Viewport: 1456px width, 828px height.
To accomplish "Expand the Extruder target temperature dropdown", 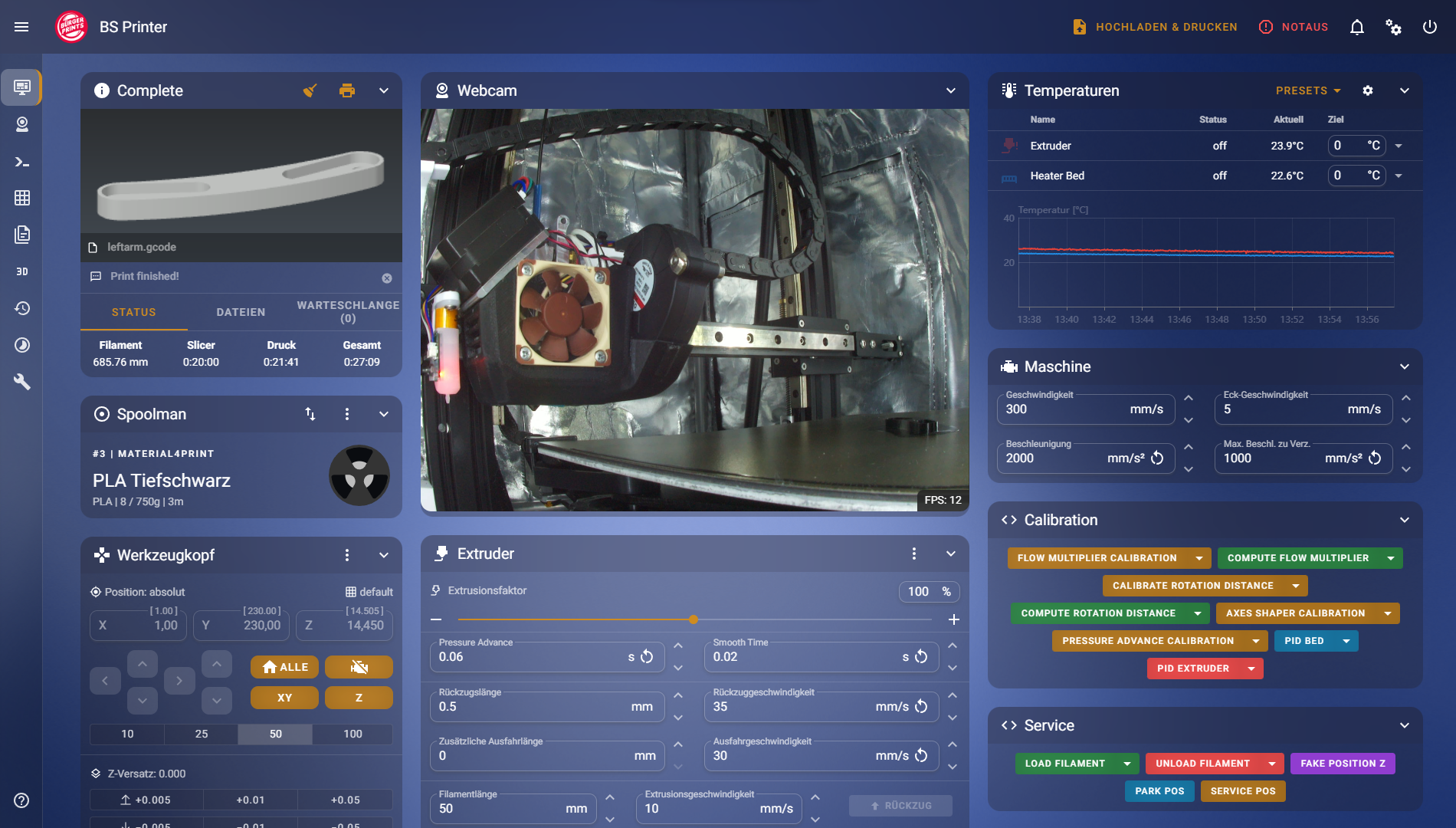I will pyautogui.click(x=1399, y=146).
